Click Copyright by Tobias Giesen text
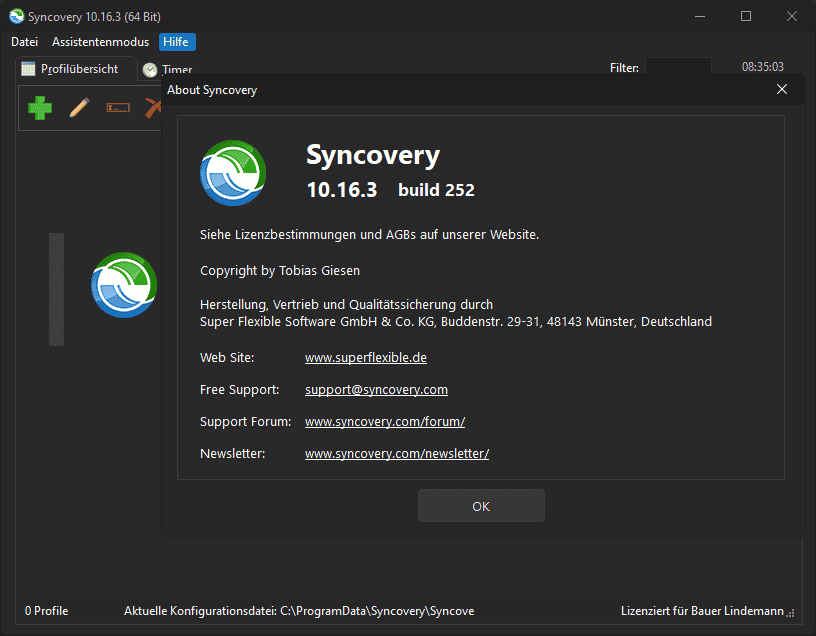 (x=280, y=271)
